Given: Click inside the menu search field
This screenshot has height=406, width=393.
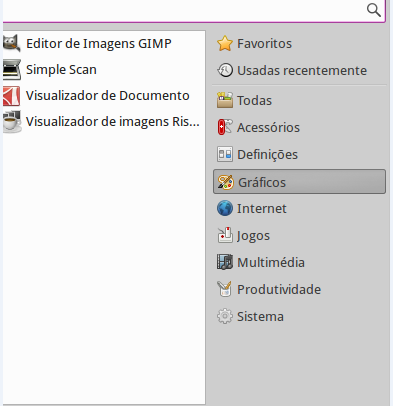Looking at the screenshot, I should (183, 10).
